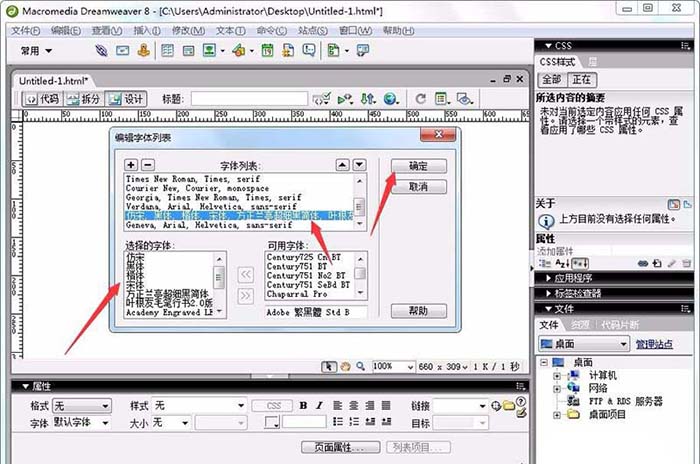Open the 样式 style dropdown
Screen dimensions: 700x464
click(199, 405)
